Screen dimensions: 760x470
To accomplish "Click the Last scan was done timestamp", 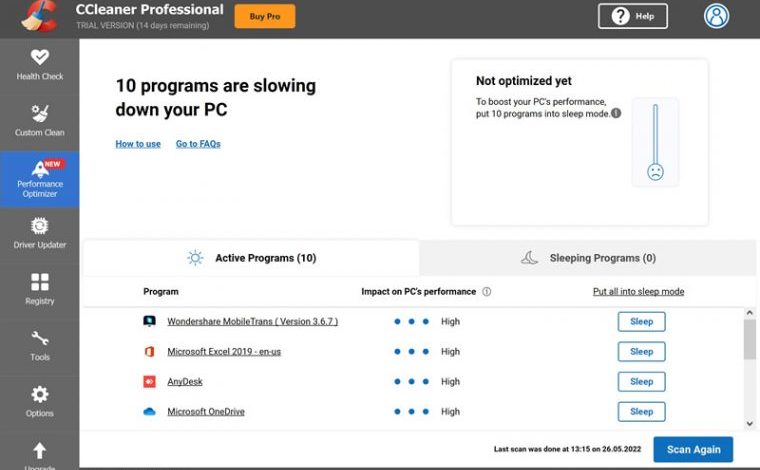I will [567, 449].
